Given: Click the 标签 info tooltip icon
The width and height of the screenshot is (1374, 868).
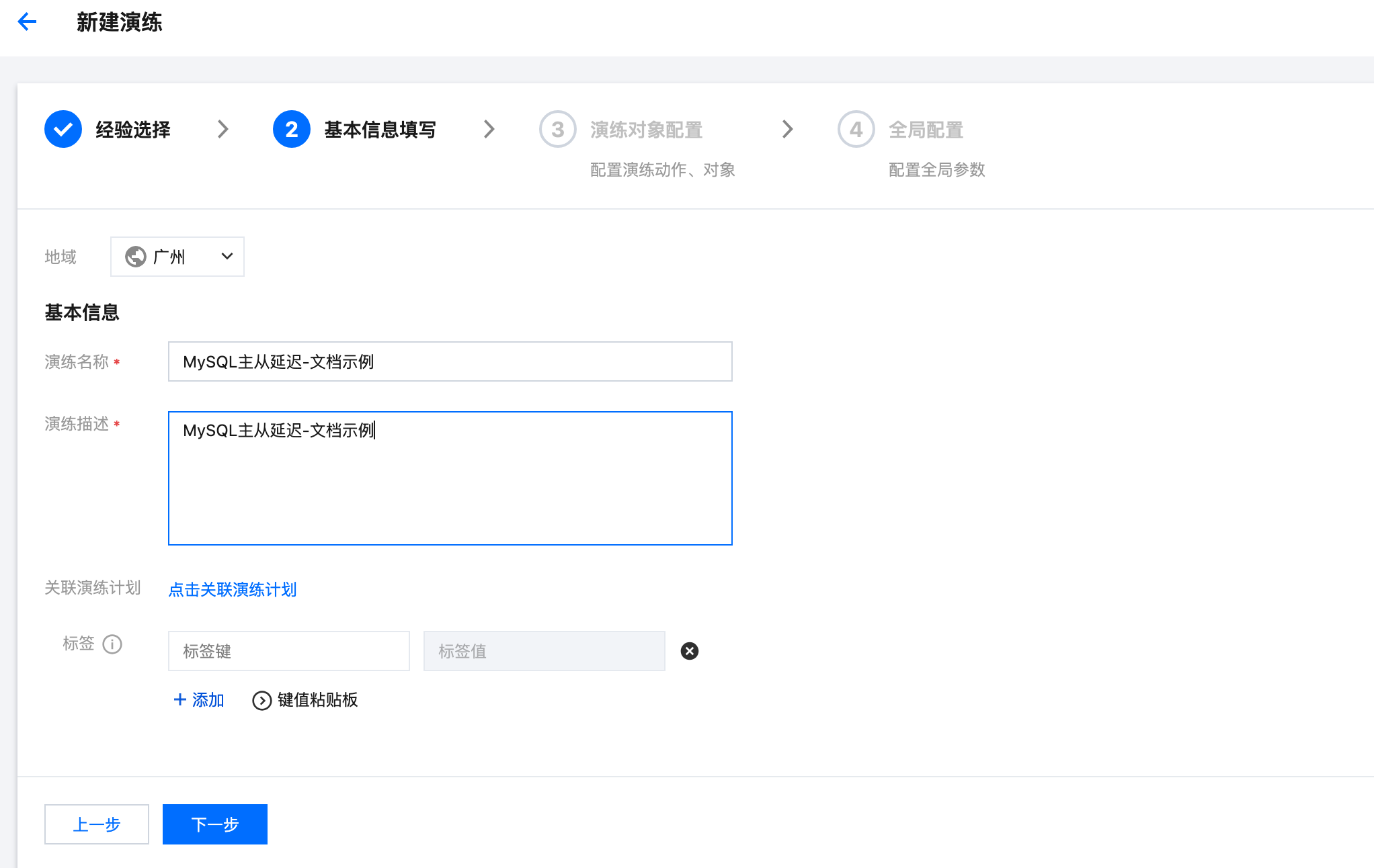Looking at the screenshot, I should click(112, 644).
